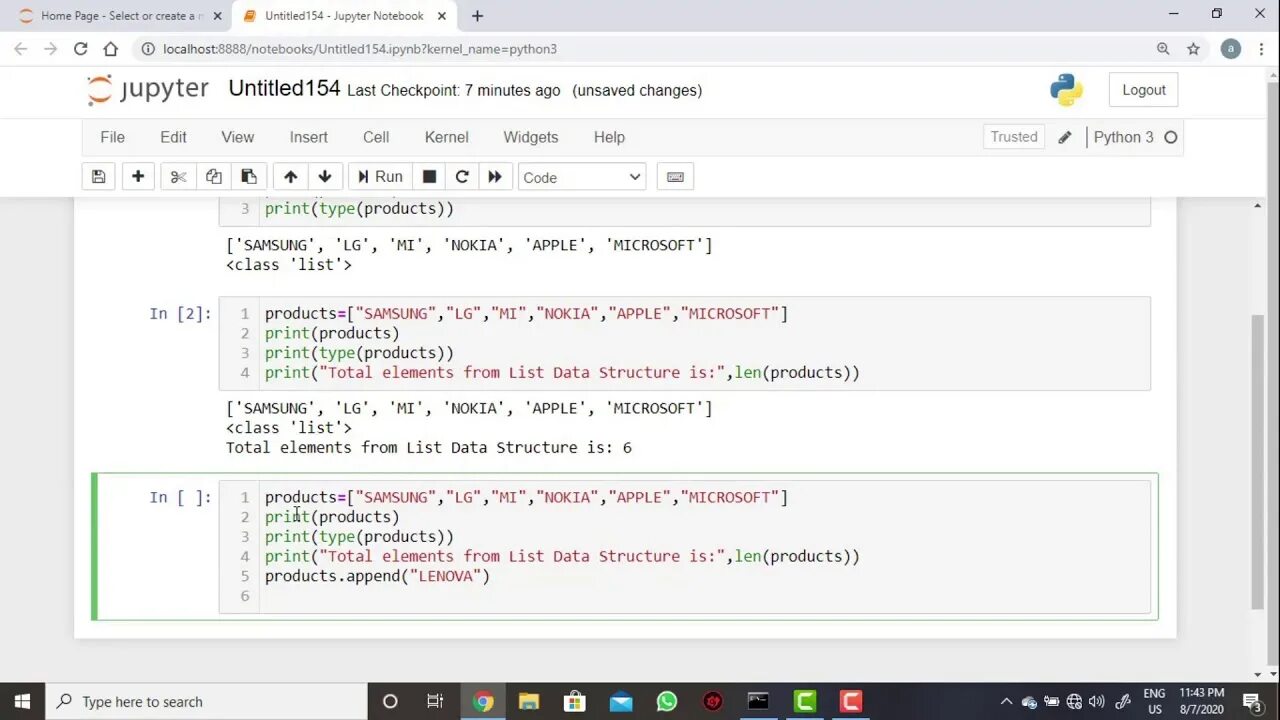Restart the kernel circular arrow icon
1280x720 pixels.
point(462,177)
